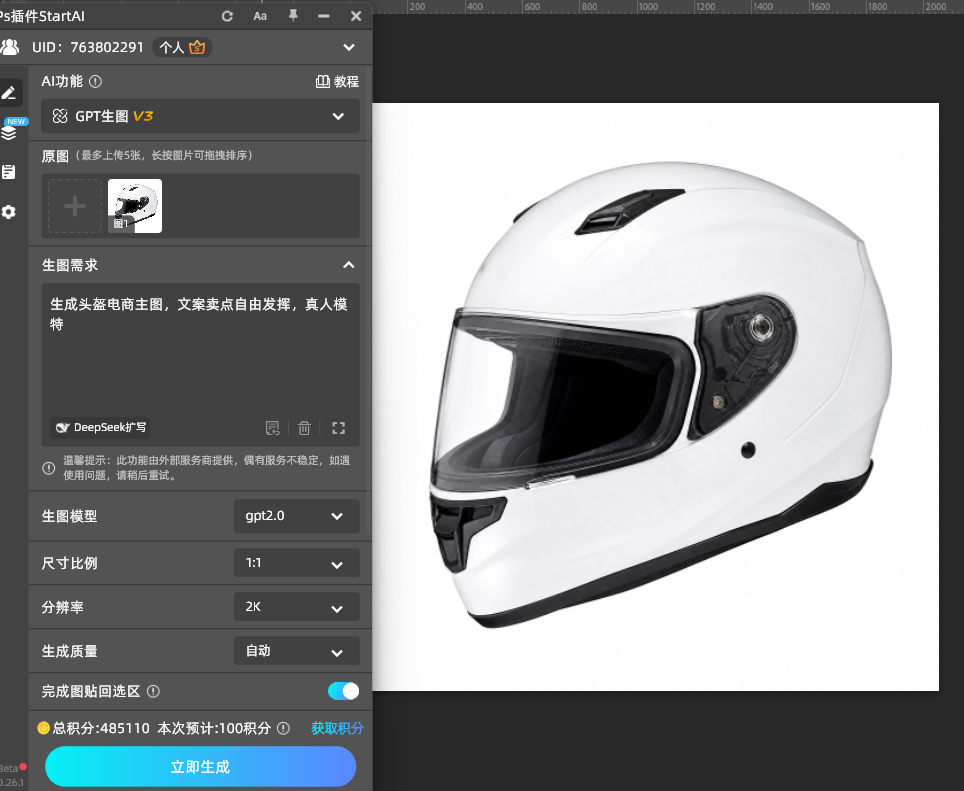Collapse the 生图需求 section
The image size is (964, 791).
point(349,265)
